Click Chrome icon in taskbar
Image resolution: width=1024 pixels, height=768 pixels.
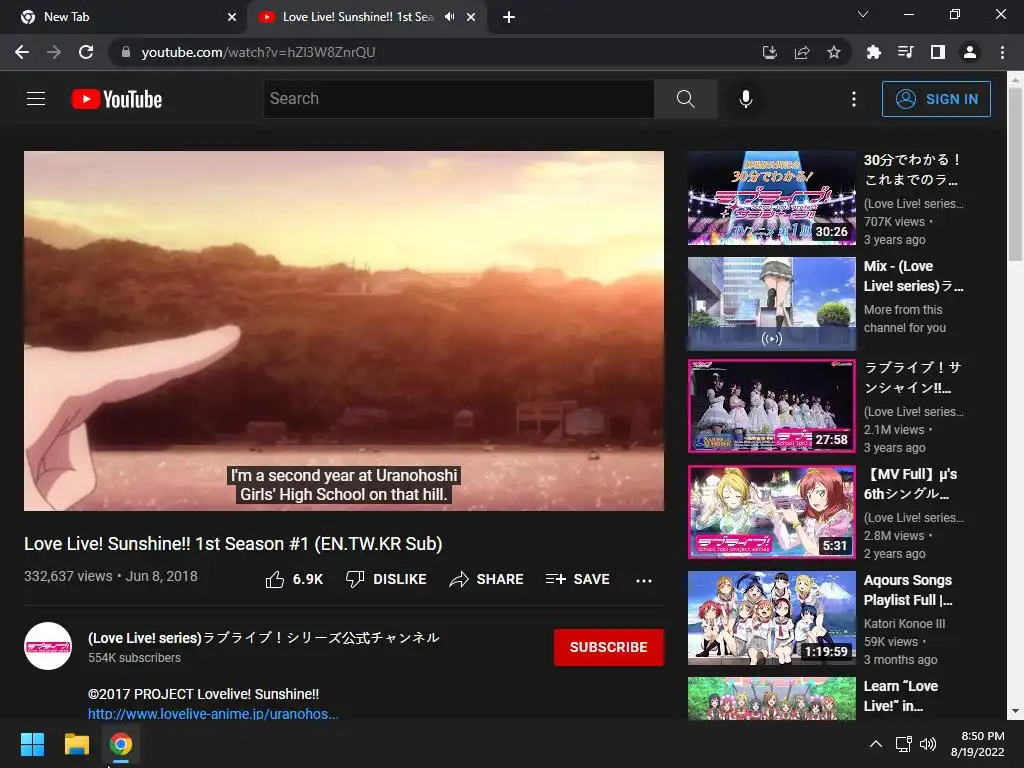(x=120, y=744)
